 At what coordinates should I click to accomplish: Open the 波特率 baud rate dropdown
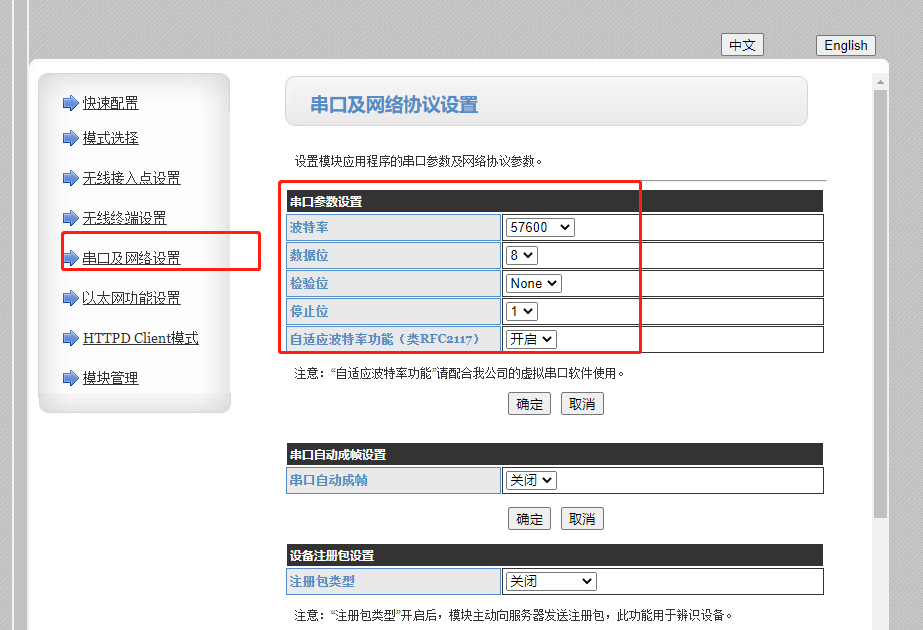click(x=540, y=228)
